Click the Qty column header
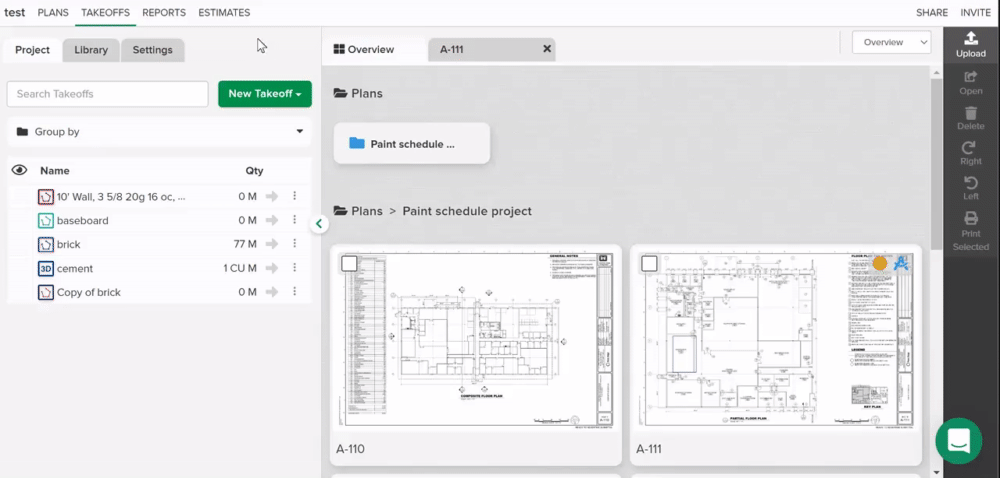 click(x=254, y=171)
